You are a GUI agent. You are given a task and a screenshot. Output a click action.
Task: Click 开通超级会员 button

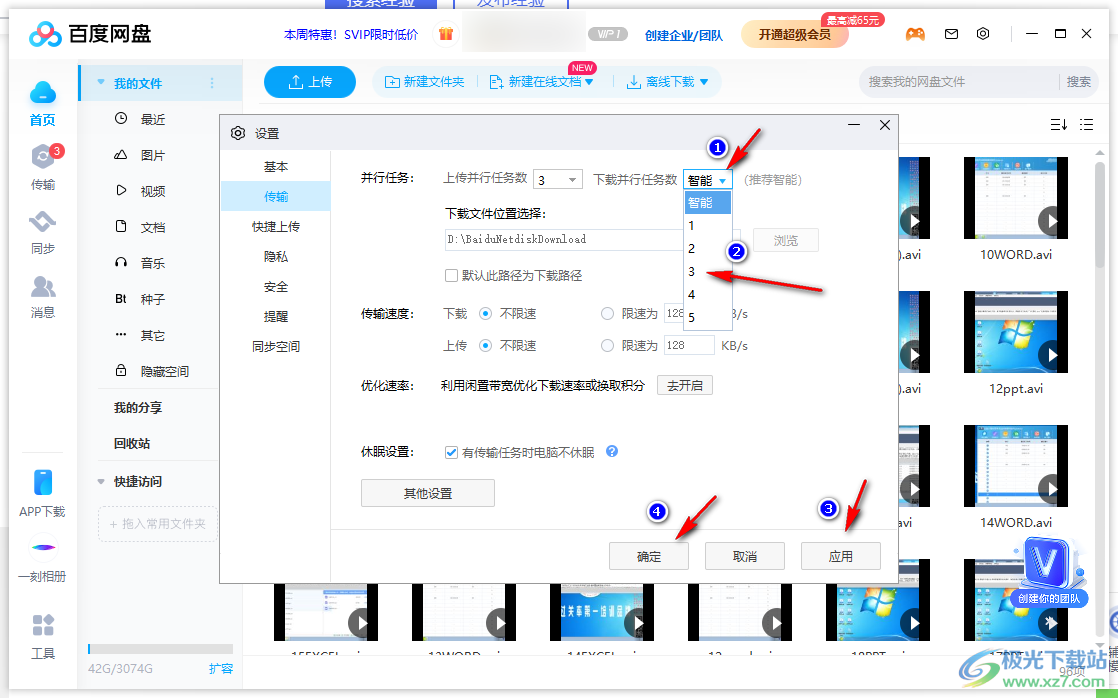tap(794, 34)
